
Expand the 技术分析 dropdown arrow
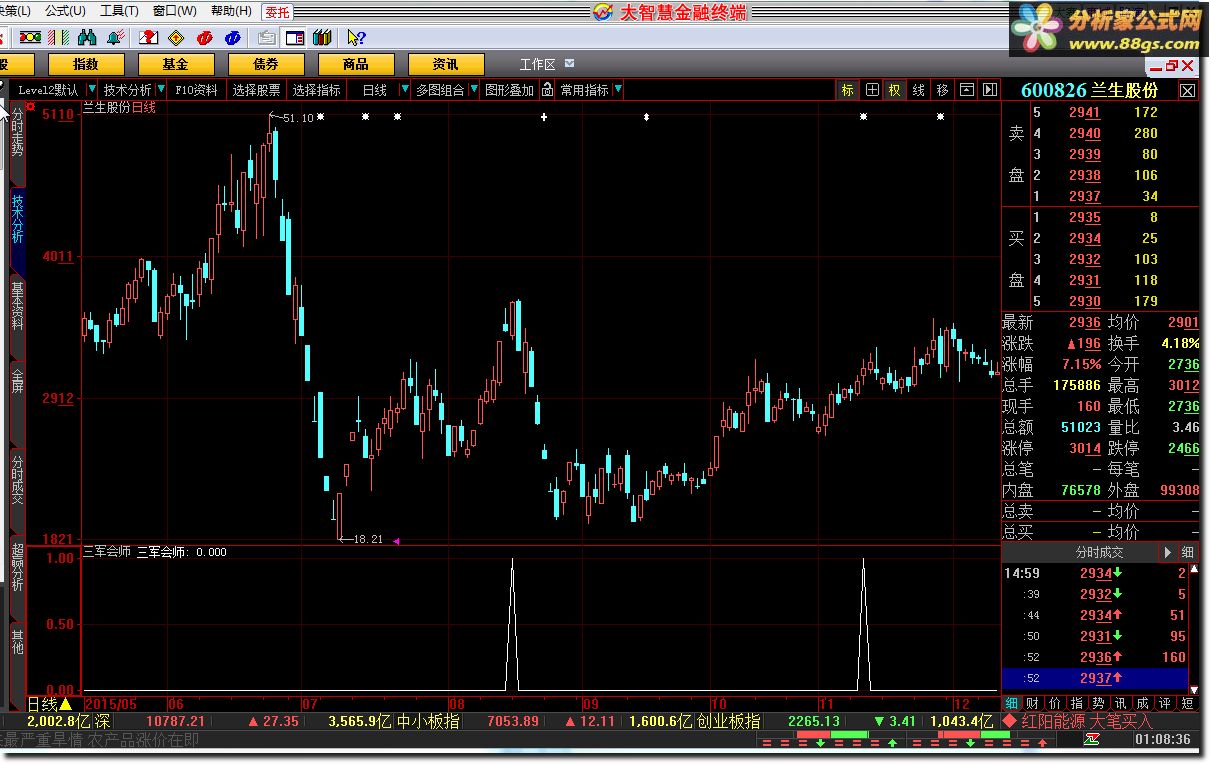[160, 90]
